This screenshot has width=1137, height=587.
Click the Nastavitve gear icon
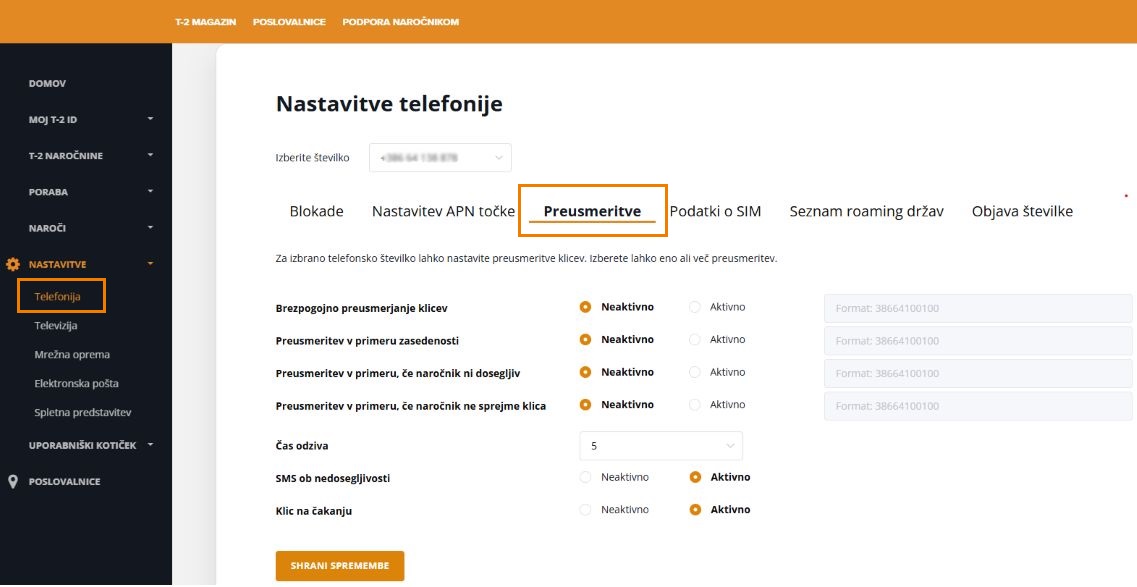pyautogui.click(x=13, y=264)
